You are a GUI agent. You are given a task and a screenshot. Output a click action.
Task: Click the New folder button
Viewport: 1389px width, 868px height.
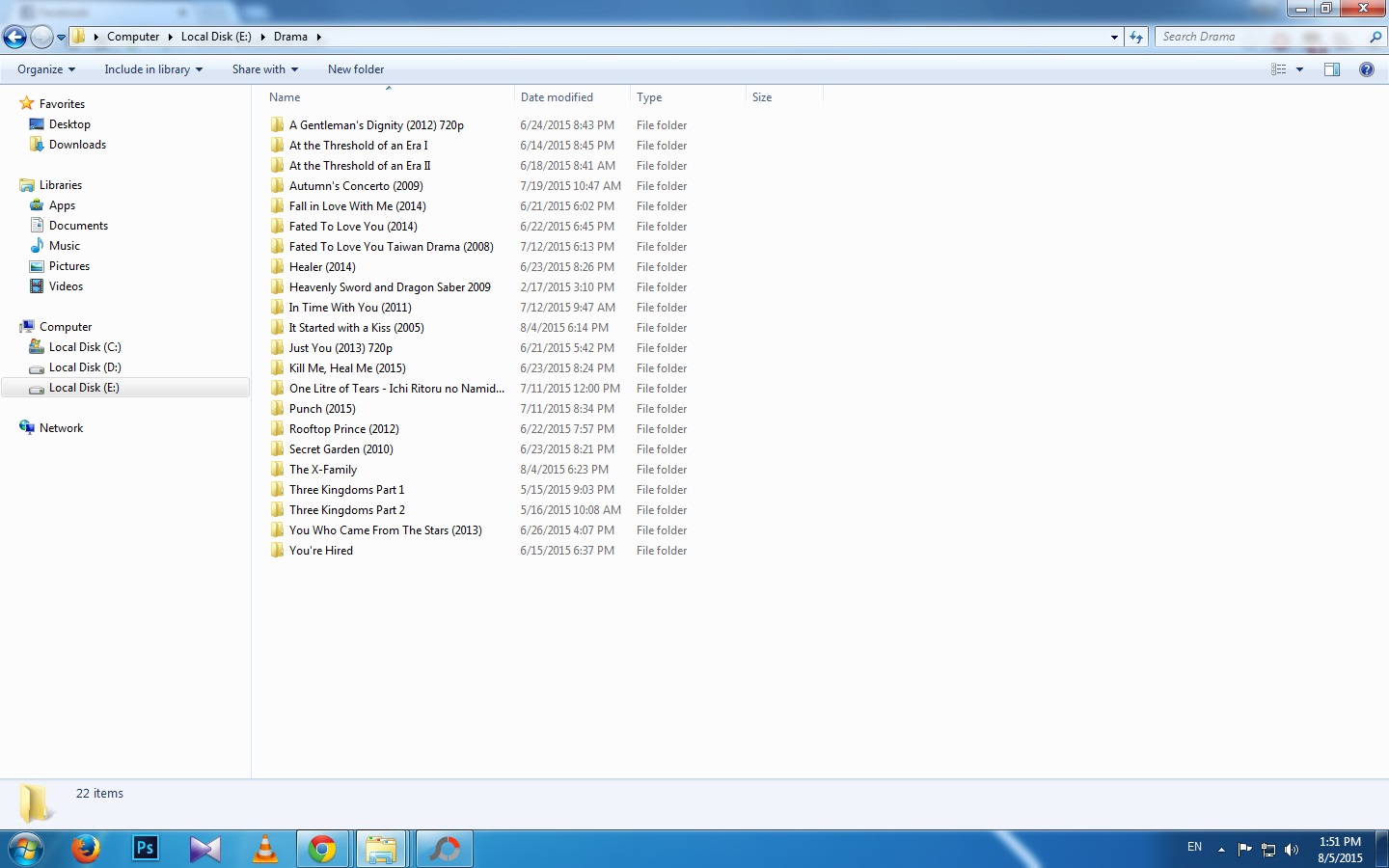(x=355, y=69)
